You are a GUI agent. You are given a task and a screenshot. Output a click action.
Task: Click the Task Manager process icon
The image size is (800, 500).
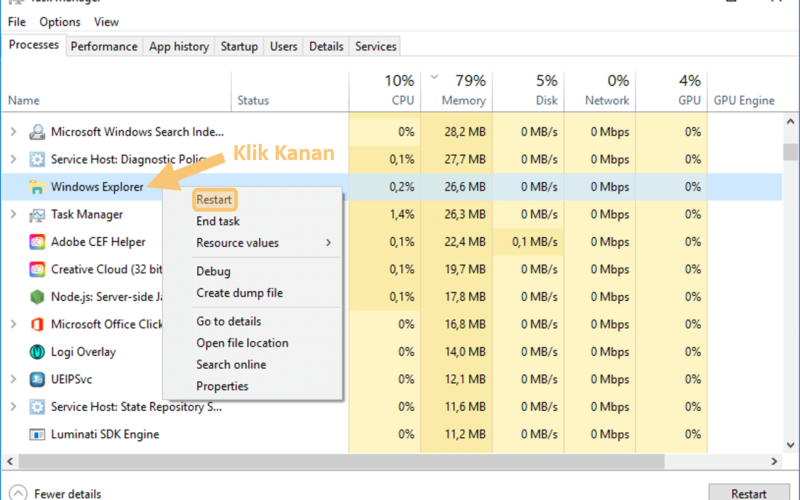(37, 215)
